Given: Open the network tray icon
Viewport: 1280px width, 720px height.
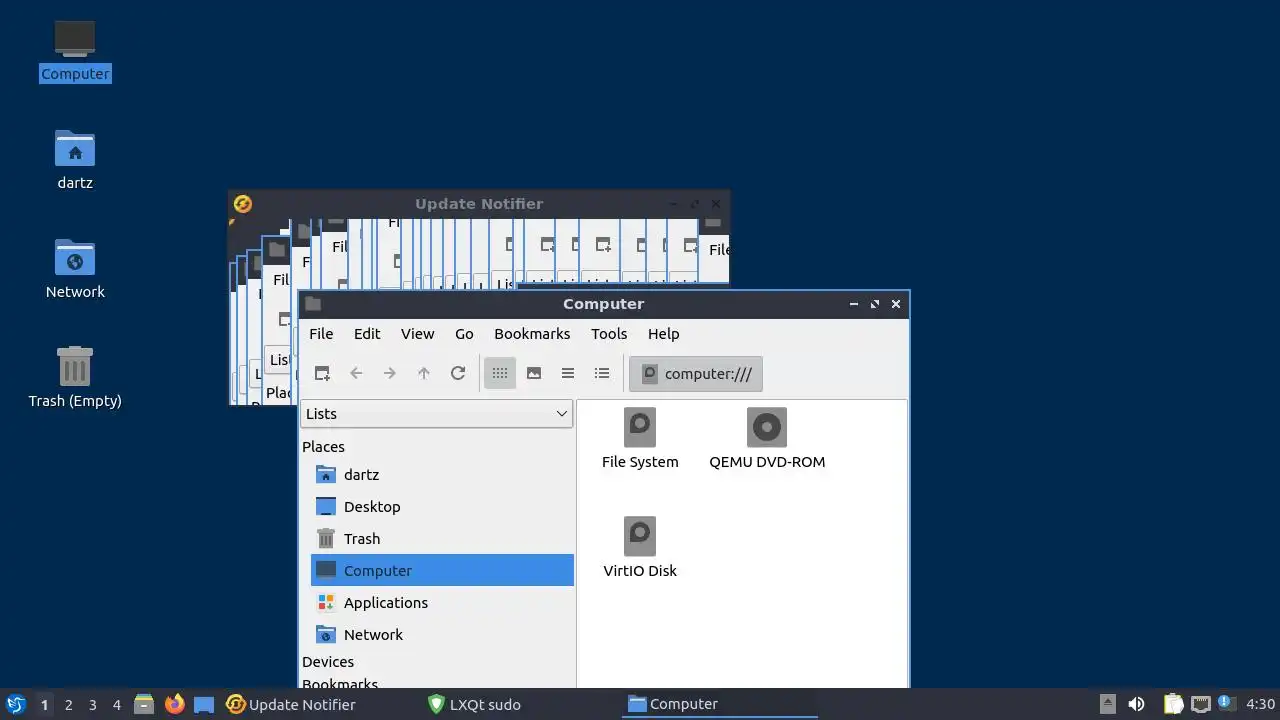Looking at the screenshot, I should pyautogui.click(x=1201, y=704).
